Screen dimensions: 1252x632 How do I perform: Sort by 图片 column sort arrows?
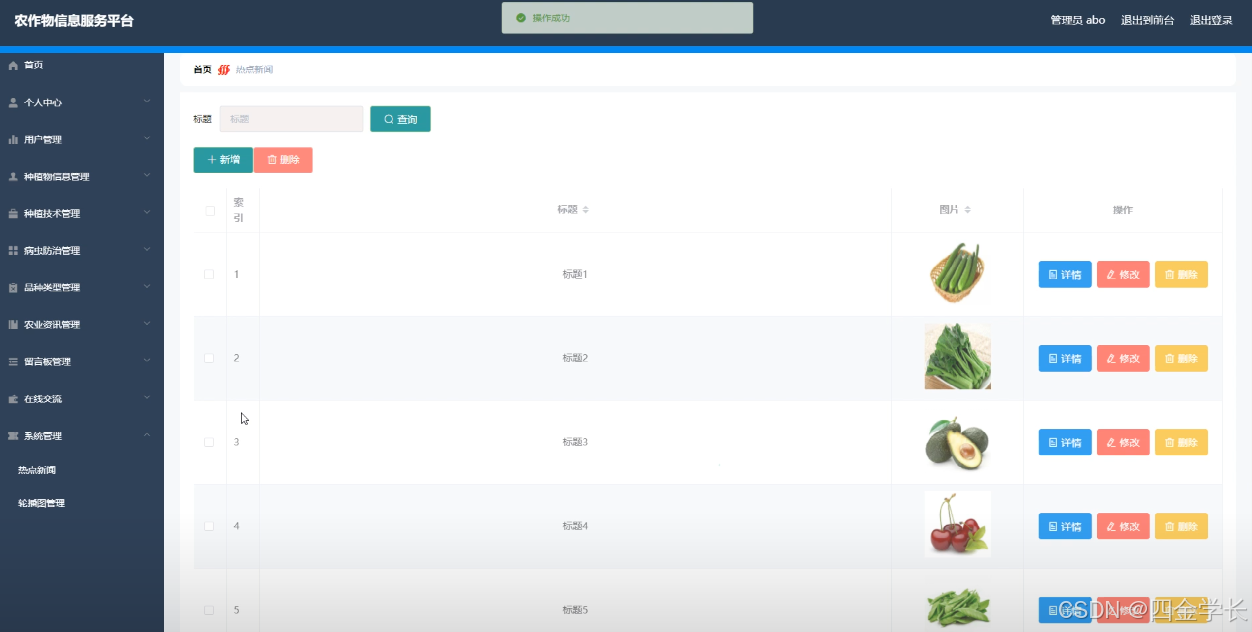tap(968, 210)
